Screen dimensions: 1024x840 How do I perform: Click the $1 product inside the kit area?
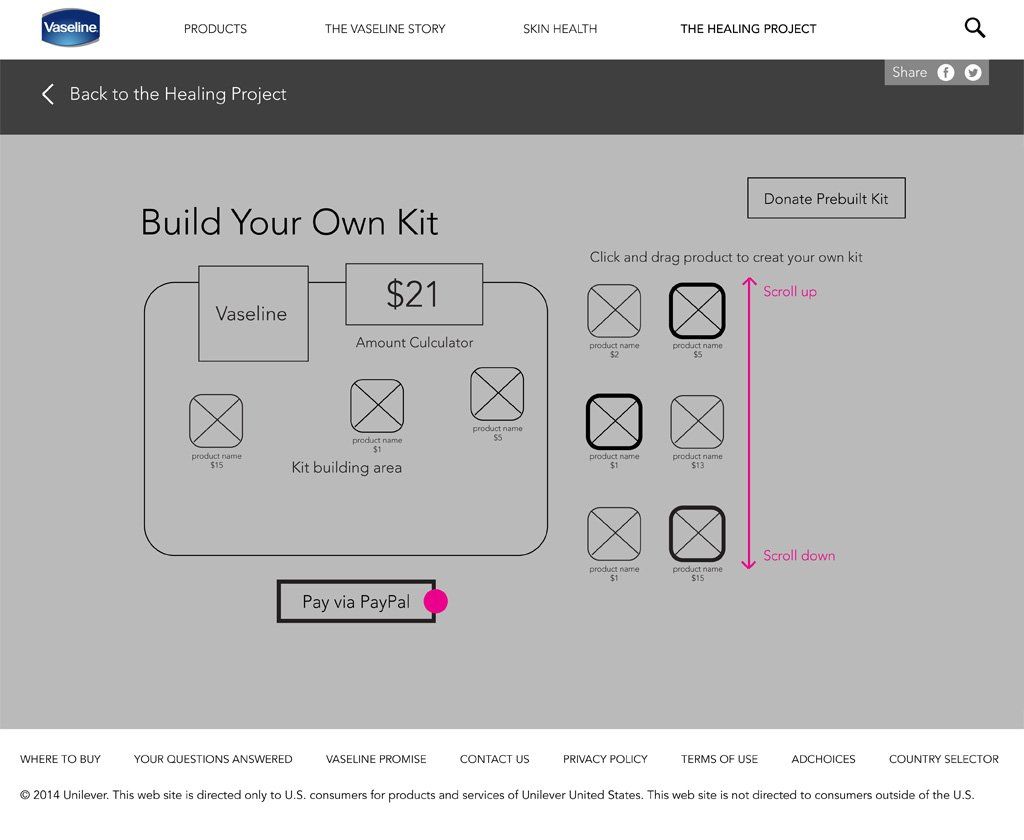tap(377, 406)
